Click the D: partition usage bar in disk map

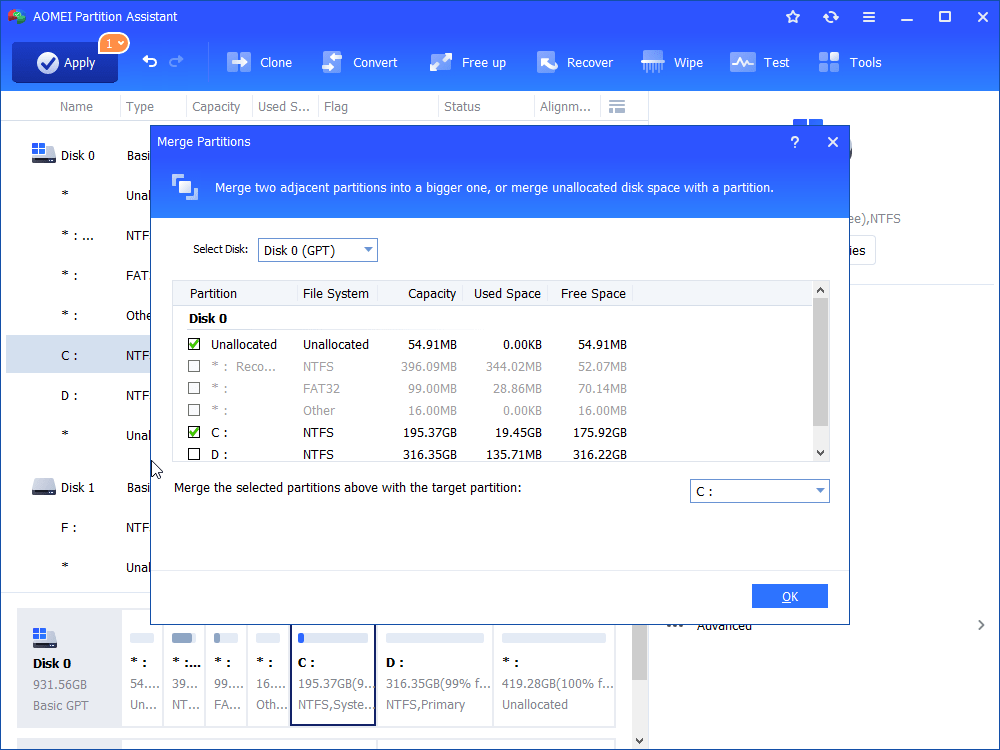tap(435, 638)
